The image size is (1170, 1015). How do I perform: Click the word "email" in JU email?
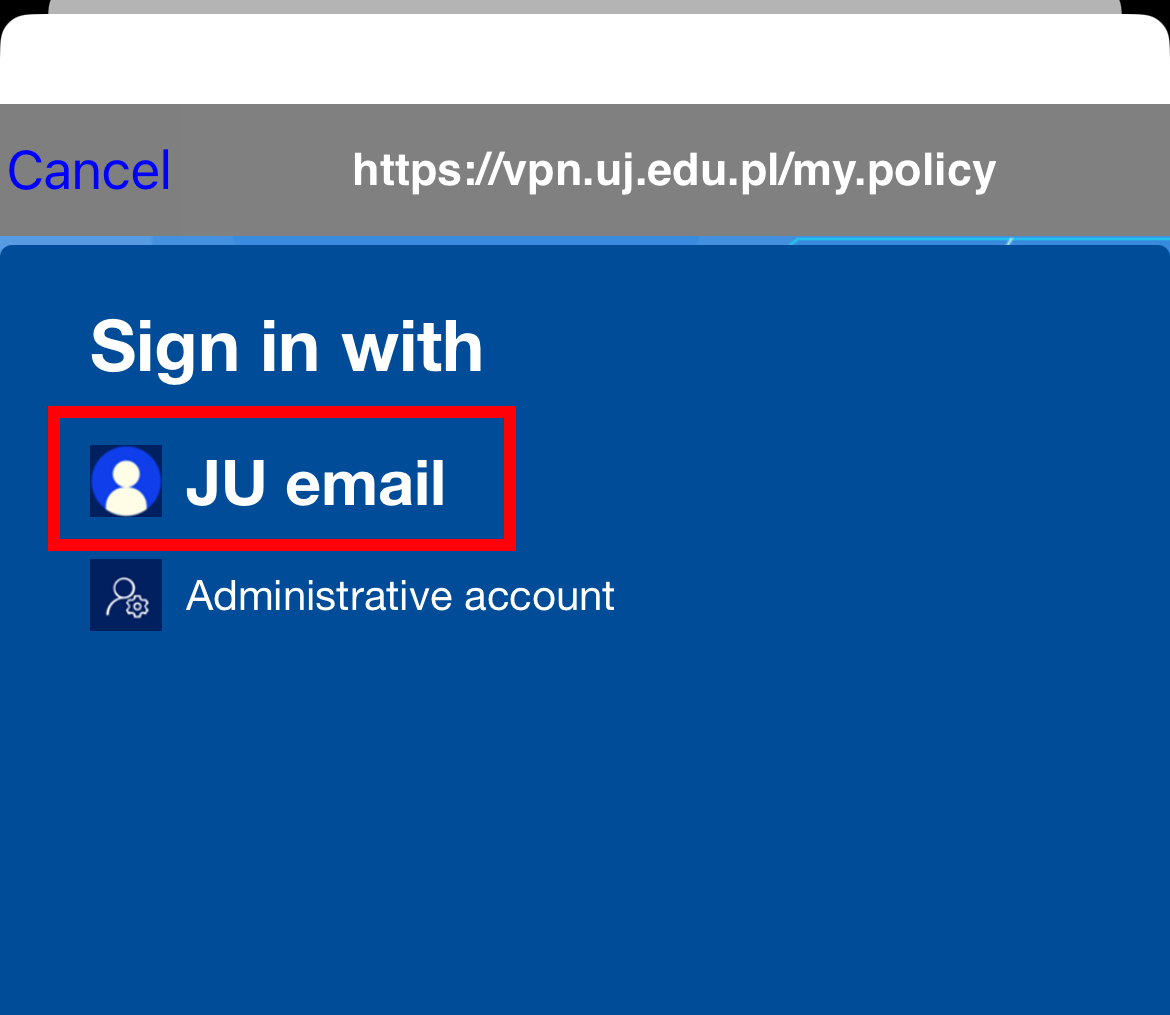(x=366, y=484)
